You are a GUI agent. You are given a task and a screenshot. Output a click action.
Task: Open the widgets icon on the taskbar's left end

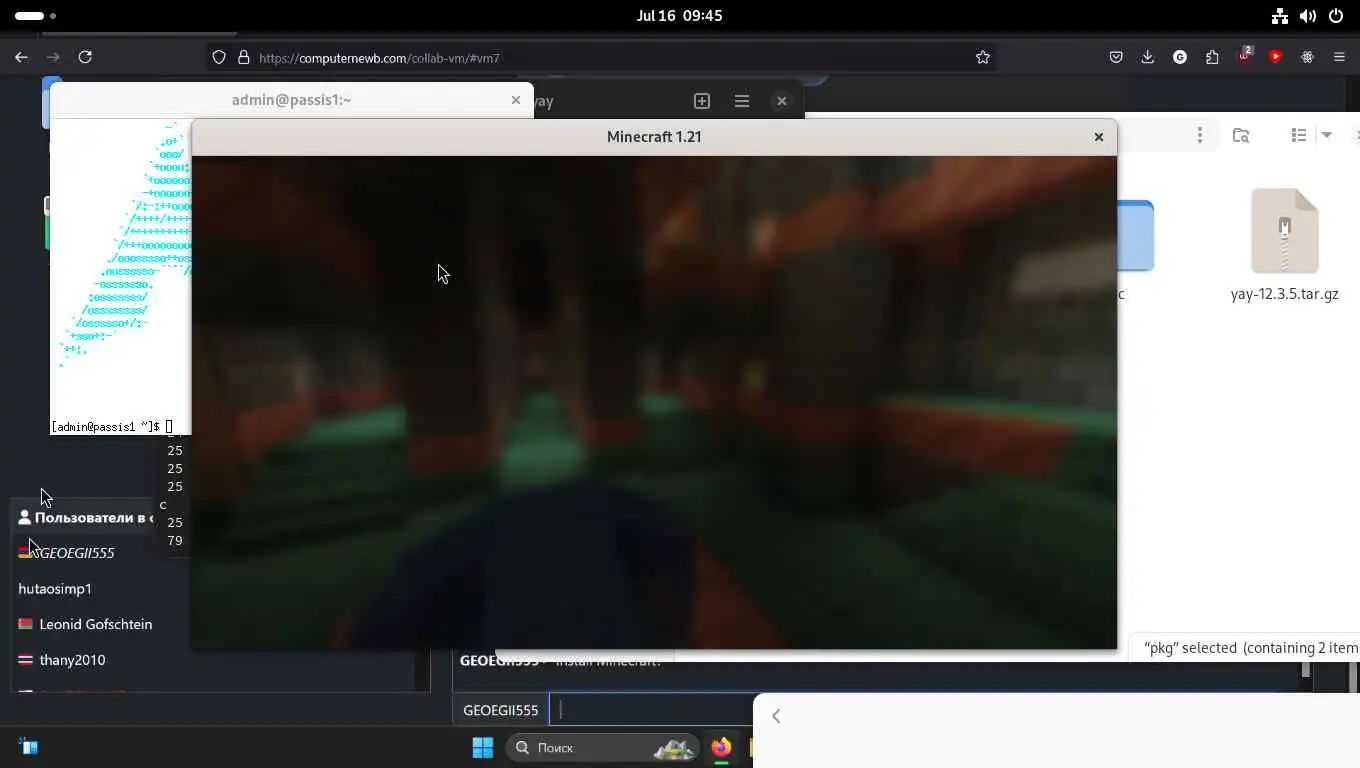tap(28, 747)
